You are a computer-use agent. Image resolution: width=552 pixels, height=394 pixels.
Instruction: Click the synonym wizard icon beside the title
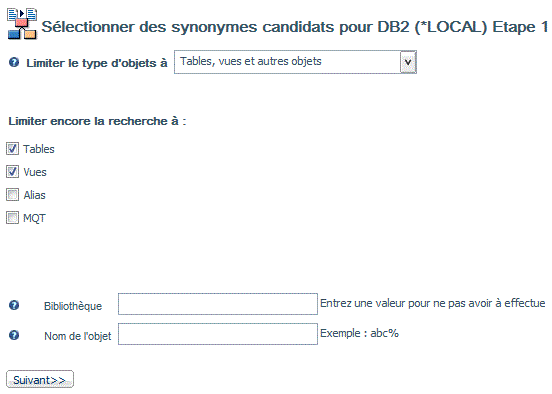pyautogui.click(x=22, y=24)
